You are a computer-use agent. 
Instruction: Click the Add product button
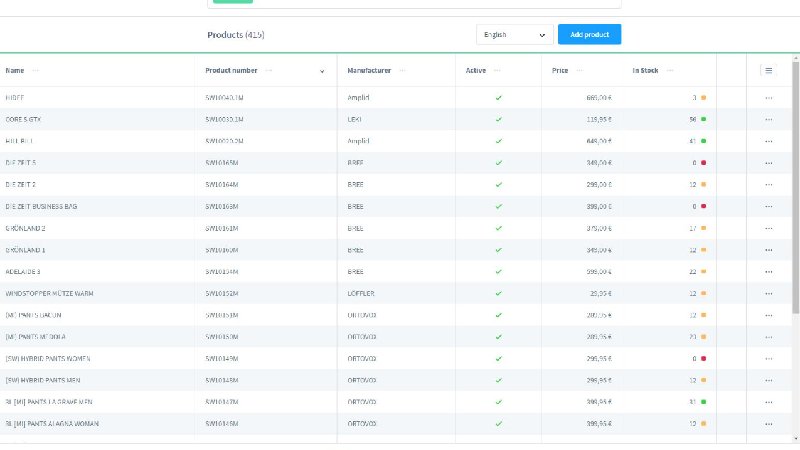(x=589, y=34)
